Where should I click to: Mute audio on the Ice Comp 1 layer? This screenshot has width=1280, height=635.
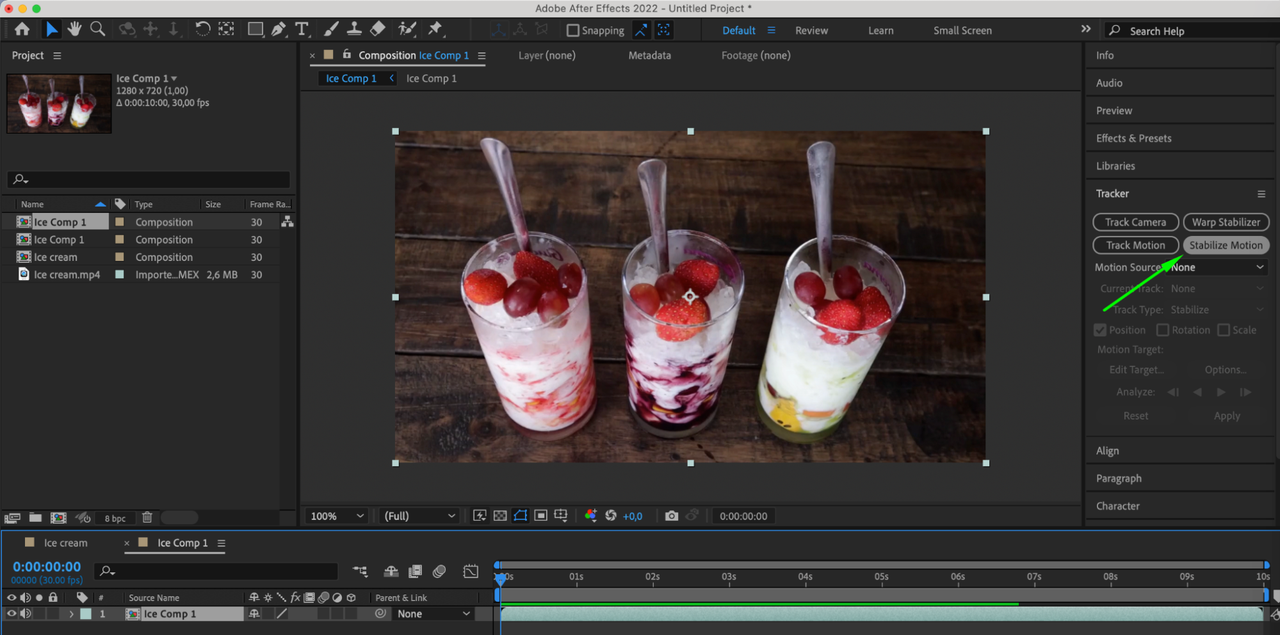tap(27, 613)
